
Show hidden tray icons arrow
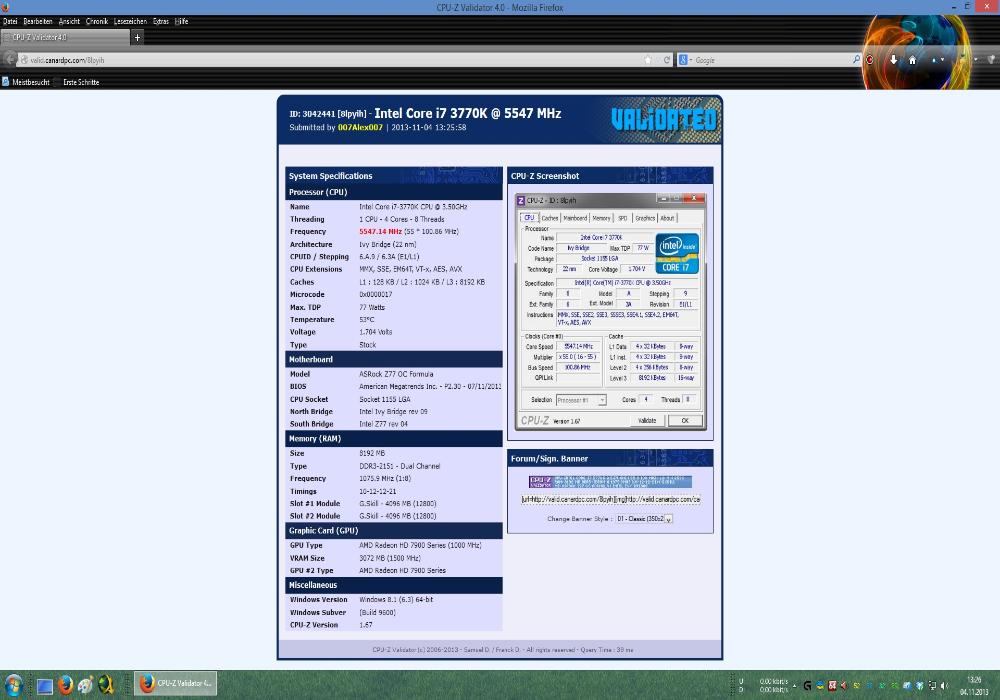pyautogui.click(x=795, y=686)
